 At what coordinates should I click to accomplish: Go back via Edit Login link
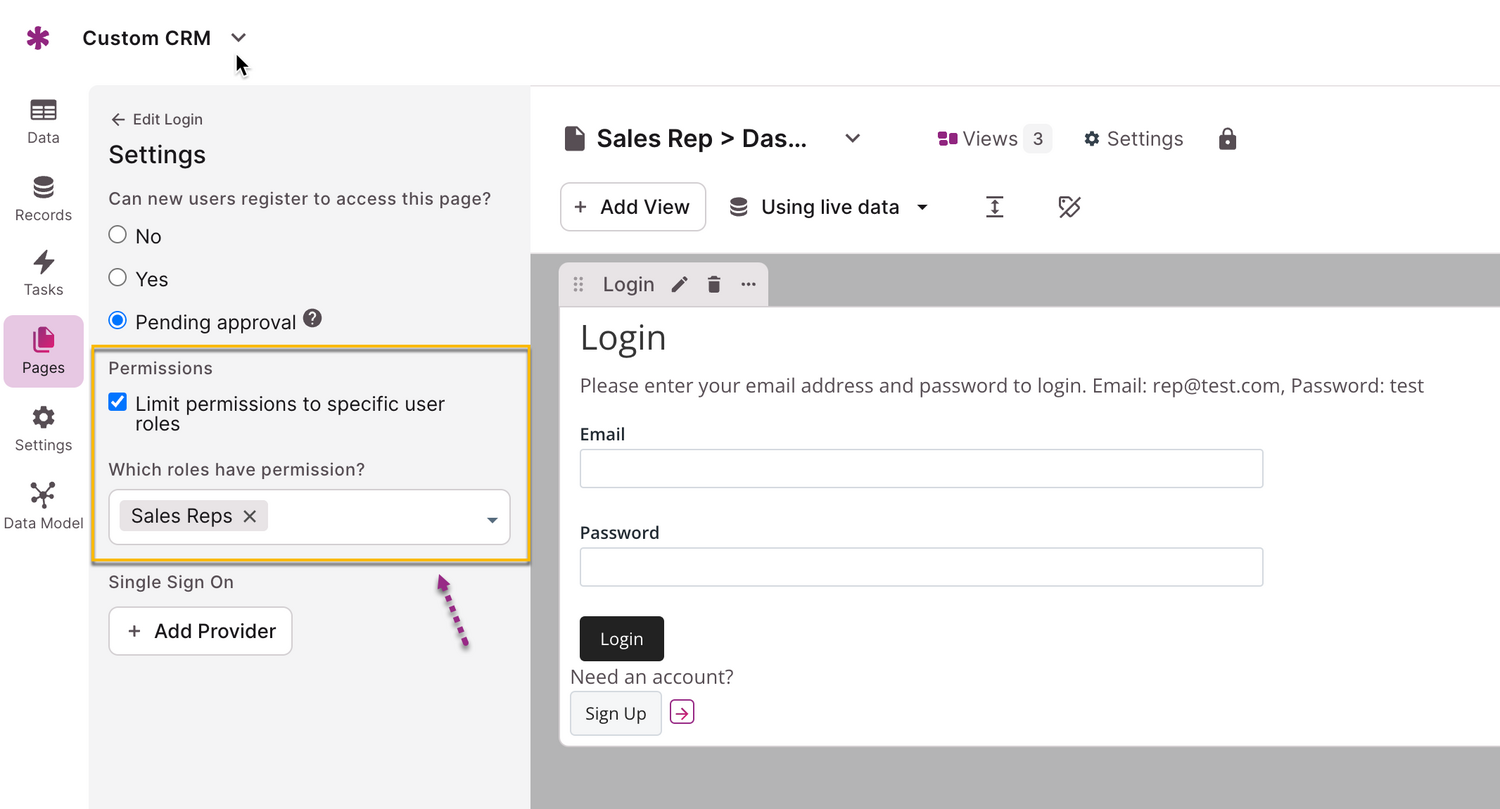[156, 119]
